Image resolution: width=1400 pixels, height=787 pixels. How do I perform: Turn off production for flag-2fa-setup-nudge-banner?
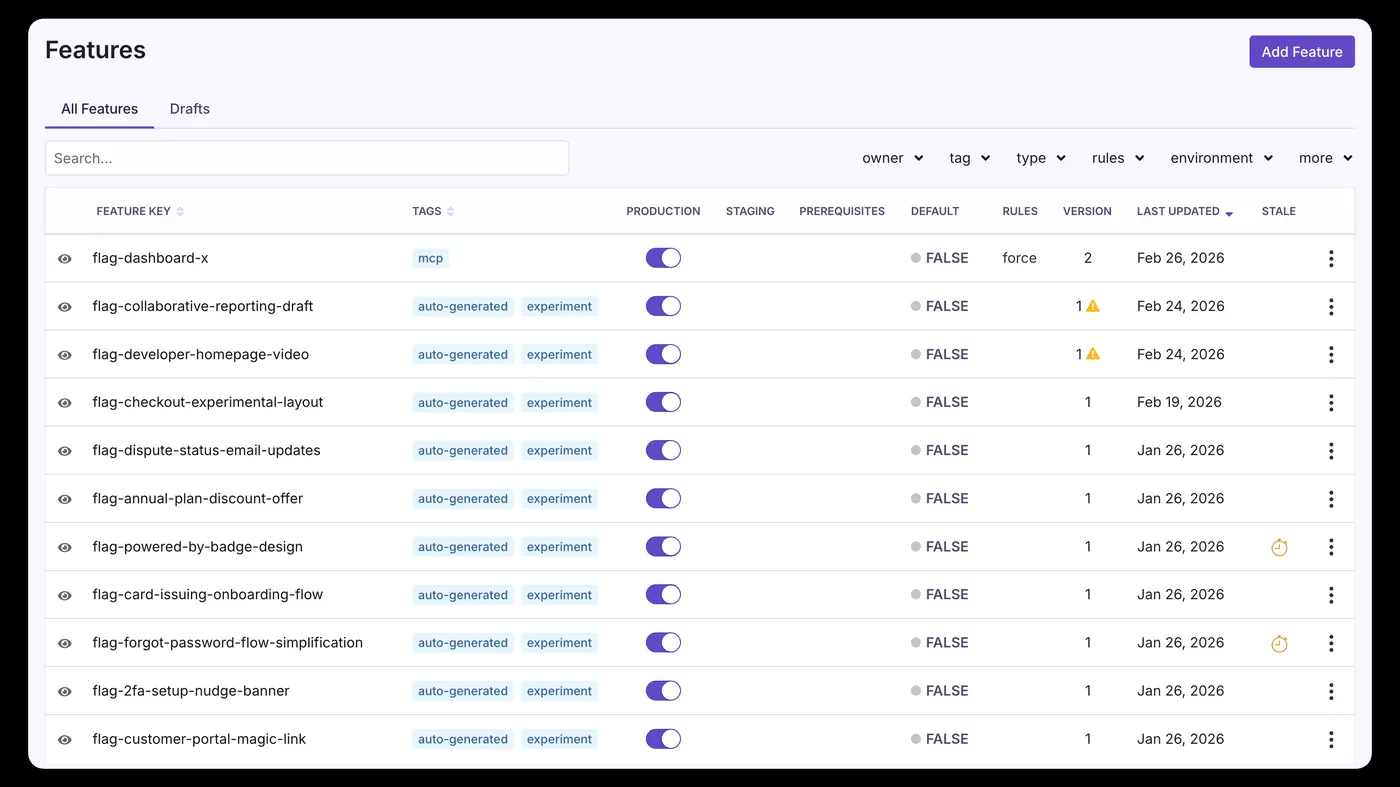pyautogui.click(x=663, y=690)
